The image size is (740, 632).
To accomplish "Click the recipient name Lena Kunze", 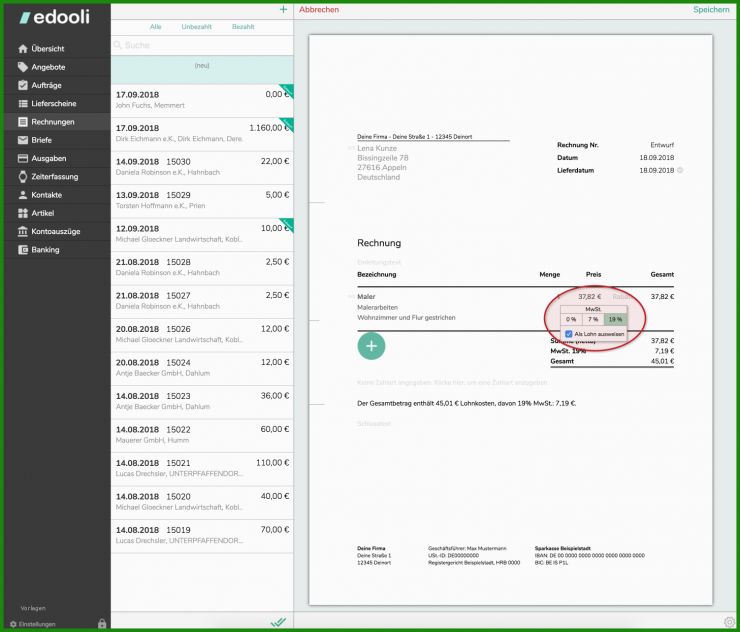I will coord(377,148).
